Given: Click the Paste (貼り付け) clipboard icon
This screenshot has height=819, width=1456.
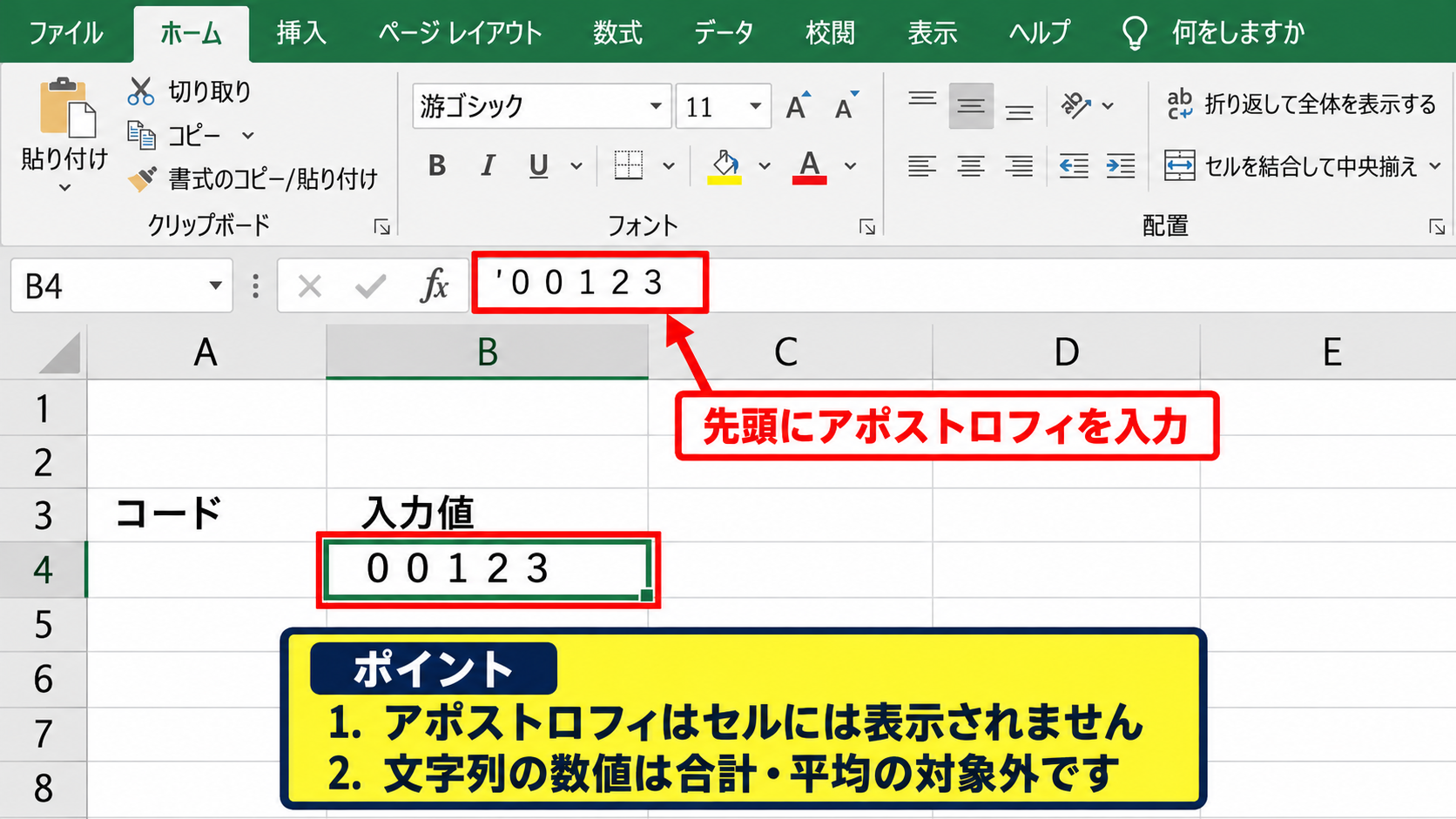Looking at the screenshot, I should (67, 108).
